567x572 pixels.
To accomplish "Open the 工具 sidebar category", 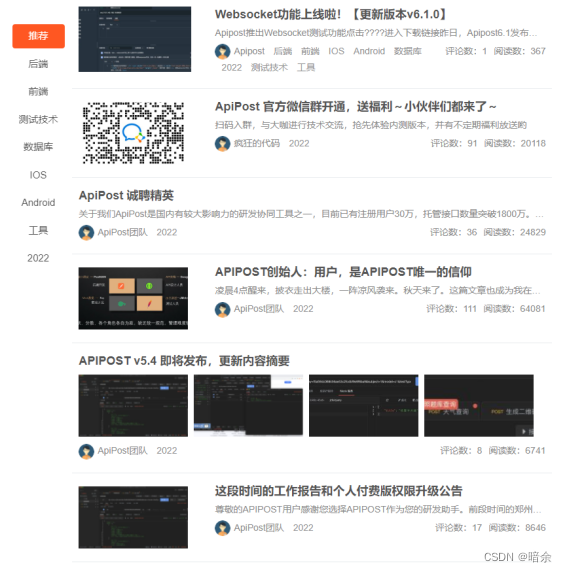I will [38, 231].
